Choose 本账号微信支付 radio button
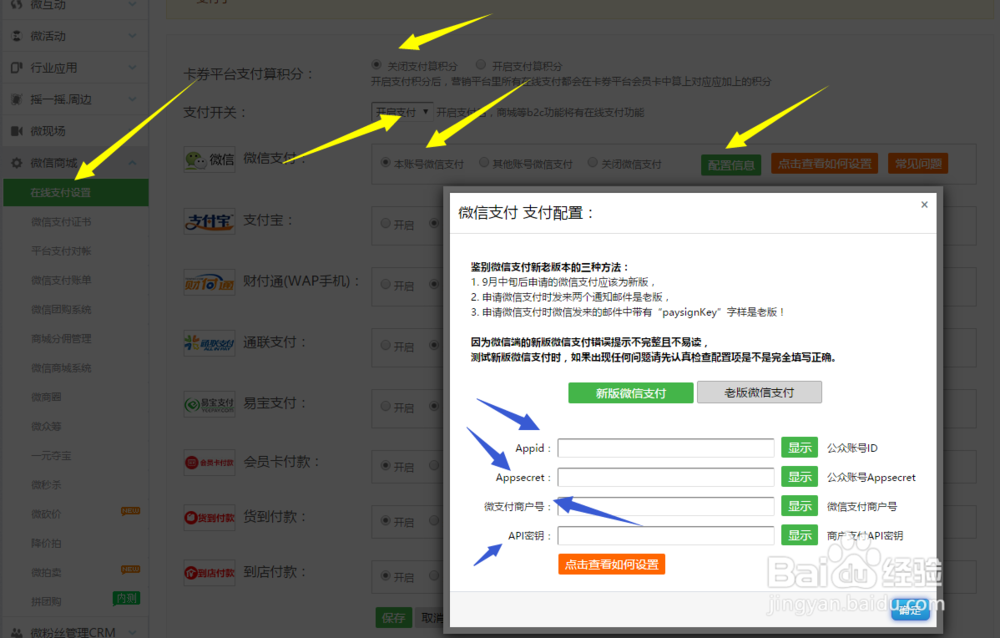The image size is (1000, 638). click(385, 163)
